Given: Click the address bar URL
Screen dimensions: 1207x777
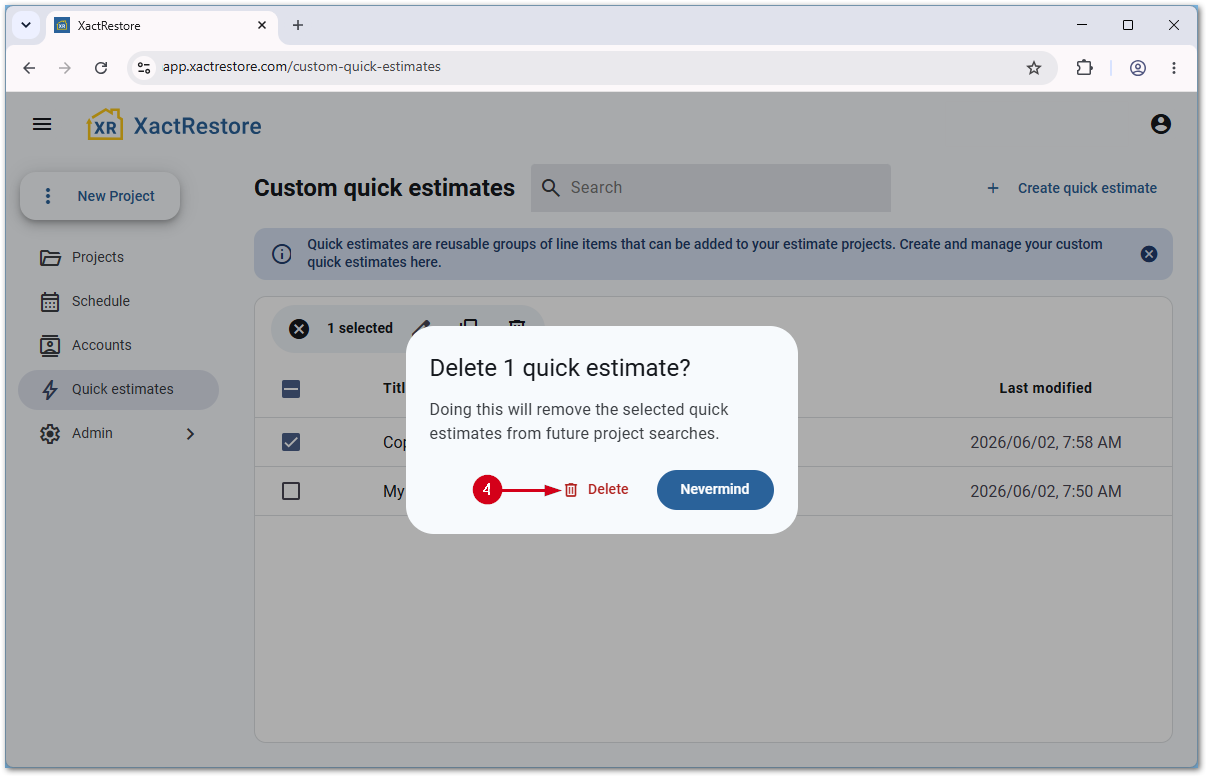Looking at the screenshot, I should (x=302, y=67).
